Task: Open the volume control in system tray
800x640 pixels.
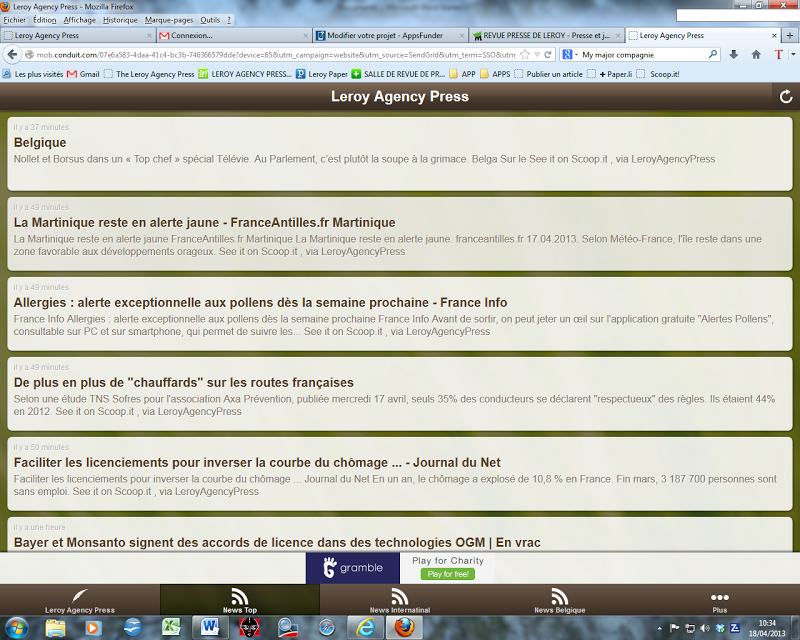Action: click(x=705, y=628)
